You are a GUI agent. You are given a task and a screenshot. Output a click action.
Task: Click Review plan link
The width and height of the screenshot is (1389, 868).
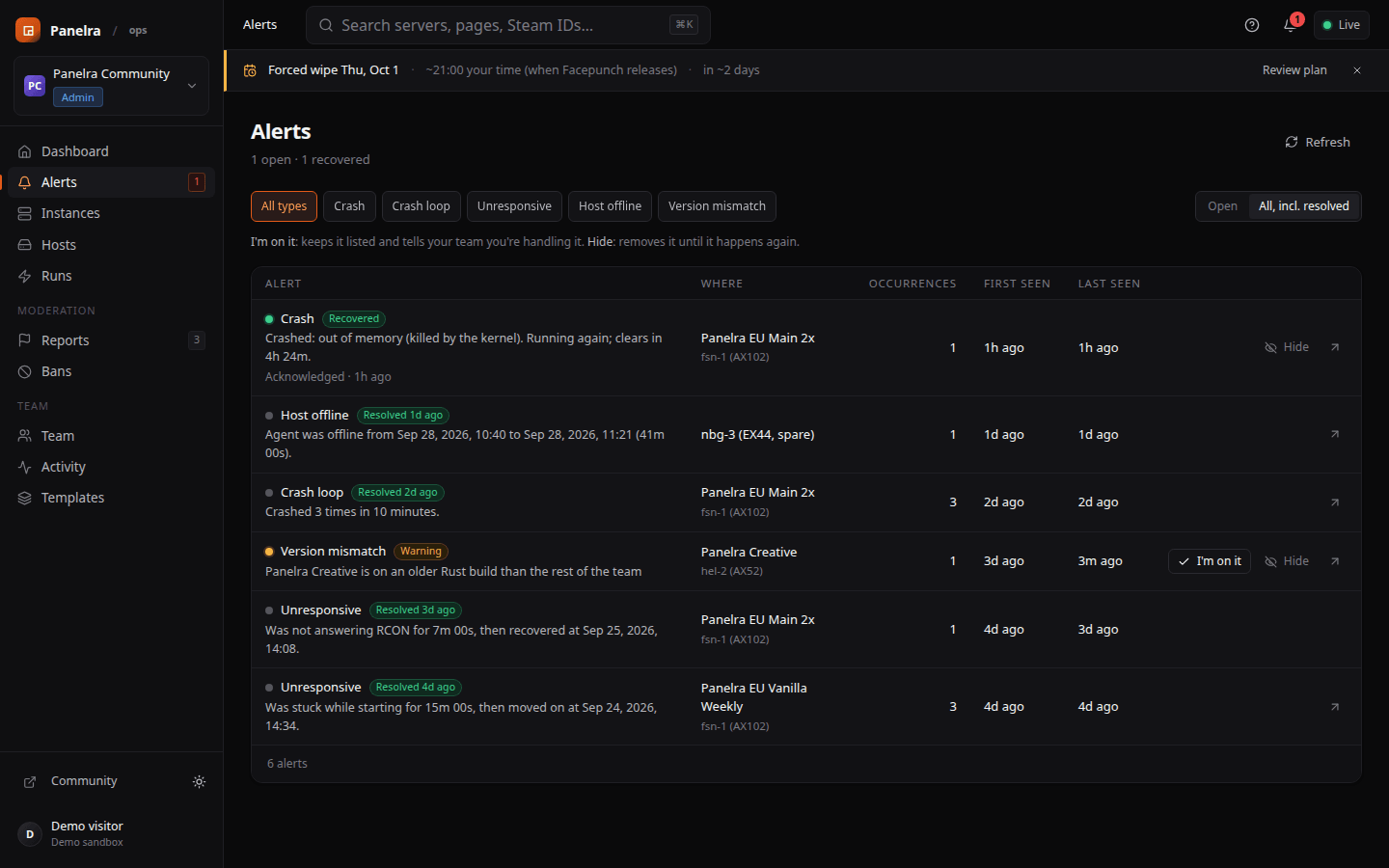point(1294,70)
